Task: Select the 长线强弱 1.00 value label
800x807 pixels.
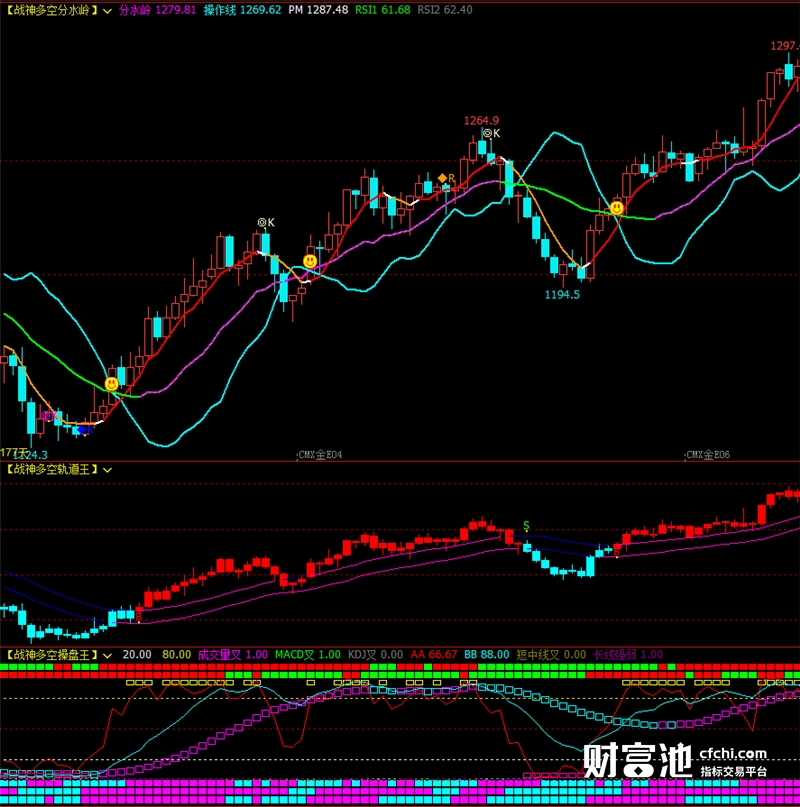Action: tap(629, 655)
